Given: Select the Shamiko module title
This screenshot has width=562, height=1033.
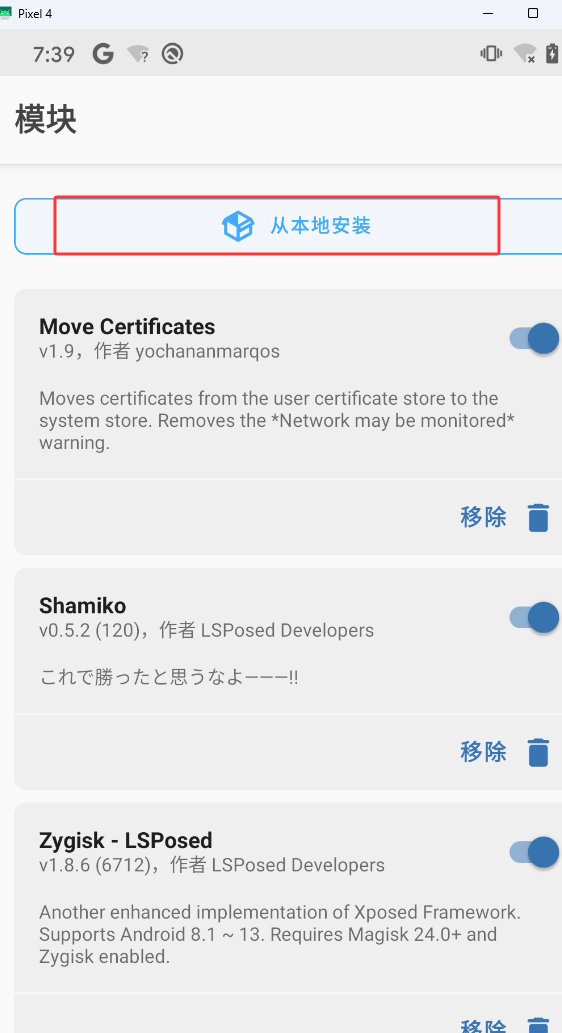Looking at the screenshot, I should (x=82, y=605).
